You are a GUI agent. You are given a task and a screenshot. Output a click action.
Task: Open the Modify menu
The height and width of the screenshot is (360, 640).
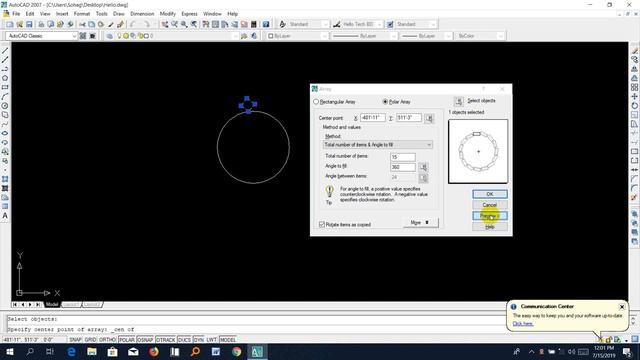click(167, 13)
